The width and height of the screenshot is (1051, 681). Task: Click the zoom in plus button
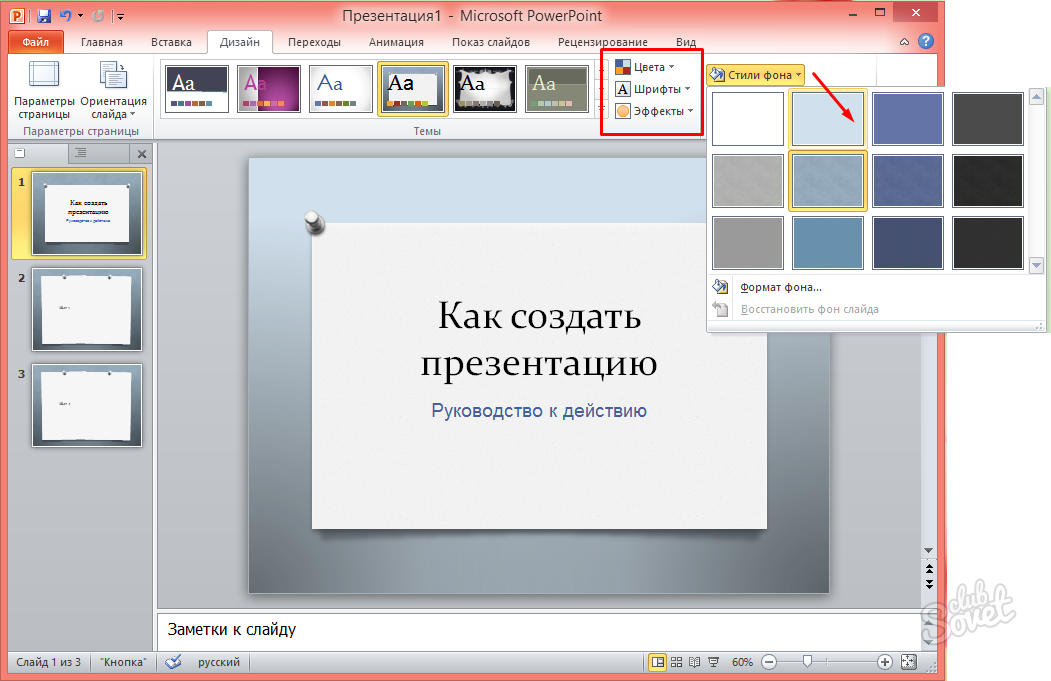click(x=885, y=662)
